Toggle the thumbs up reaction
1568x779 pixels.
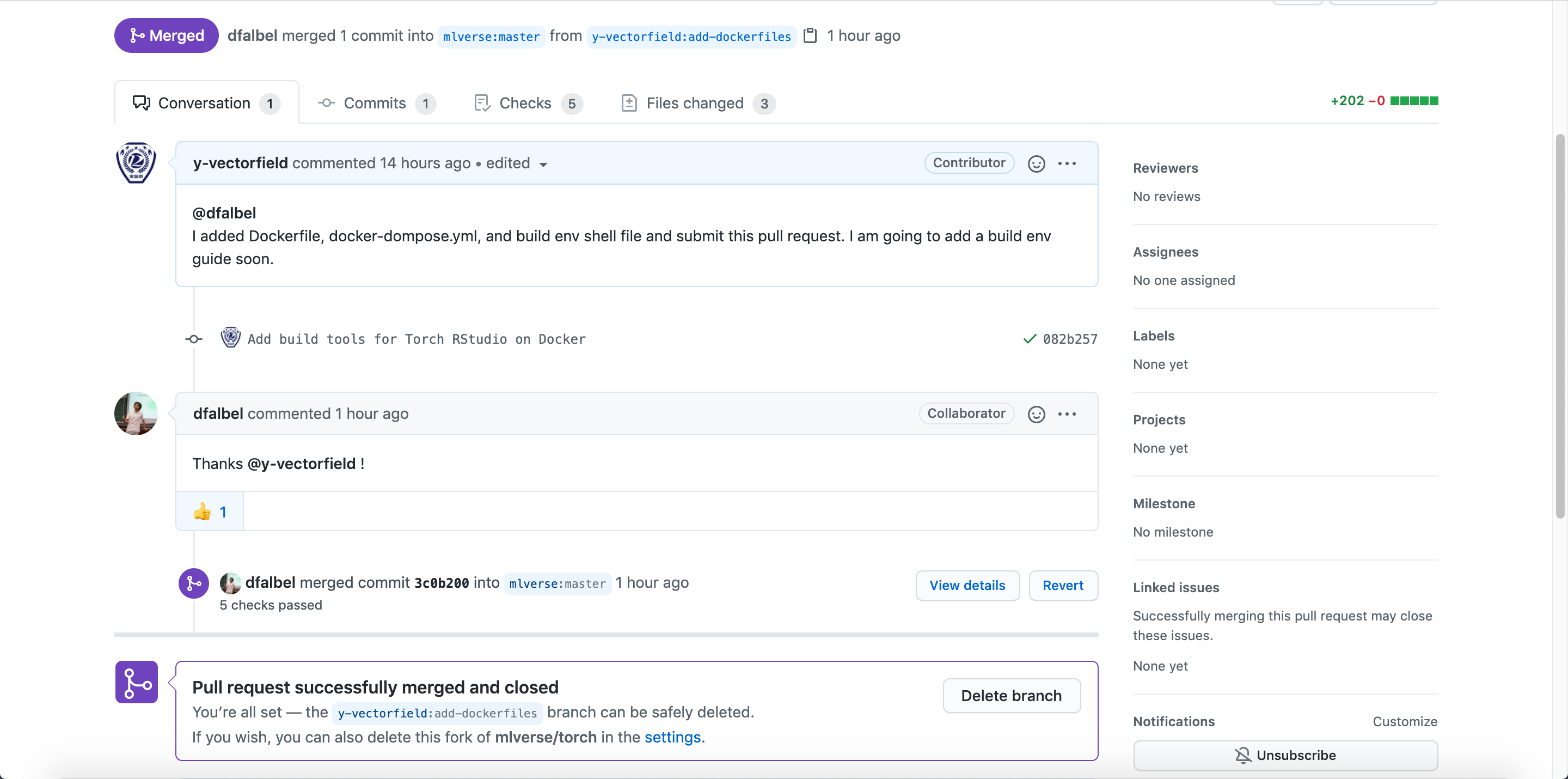[x=210, y=512]
